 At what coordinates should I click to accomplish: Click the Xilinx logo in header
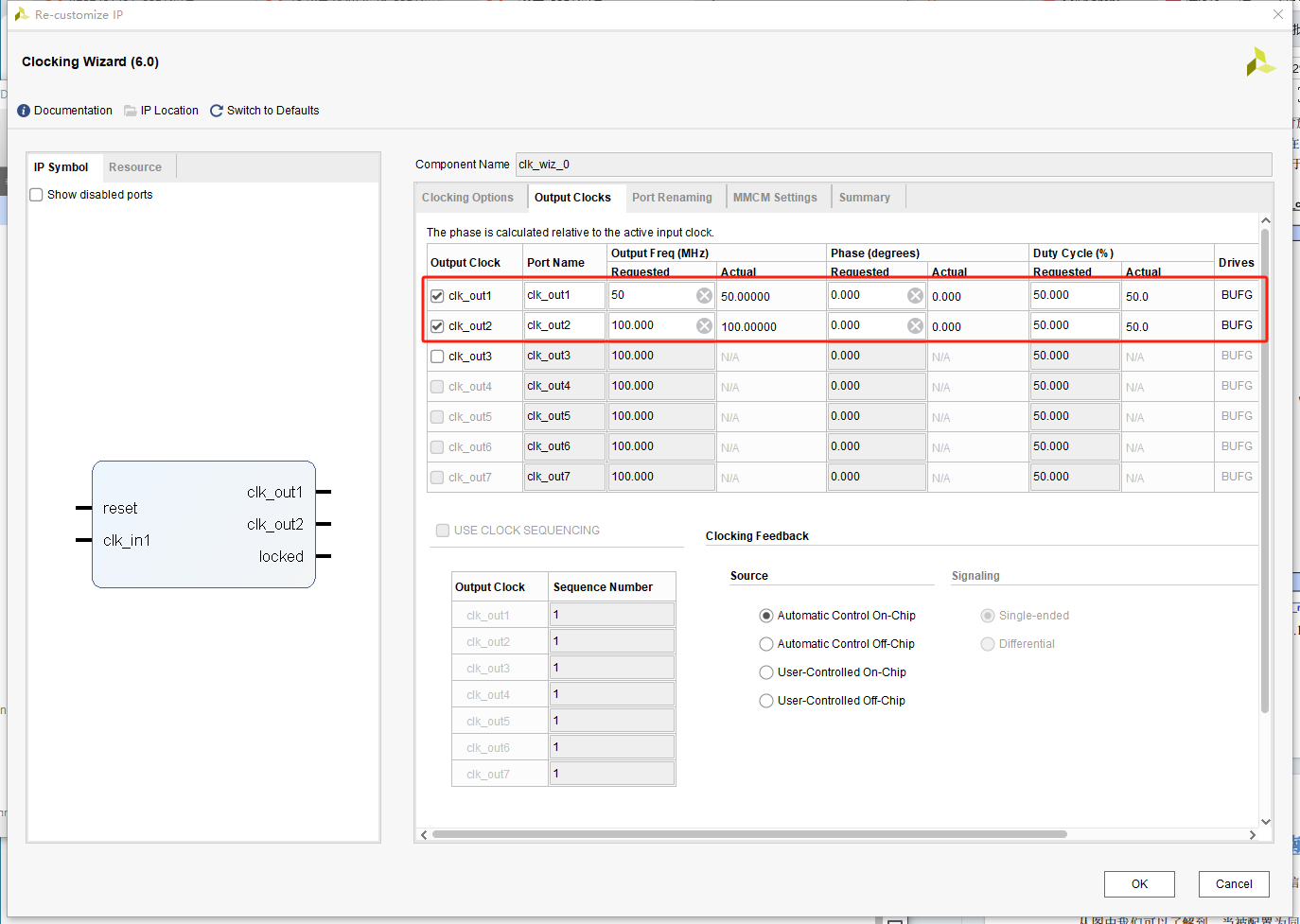click(1260, 62)
